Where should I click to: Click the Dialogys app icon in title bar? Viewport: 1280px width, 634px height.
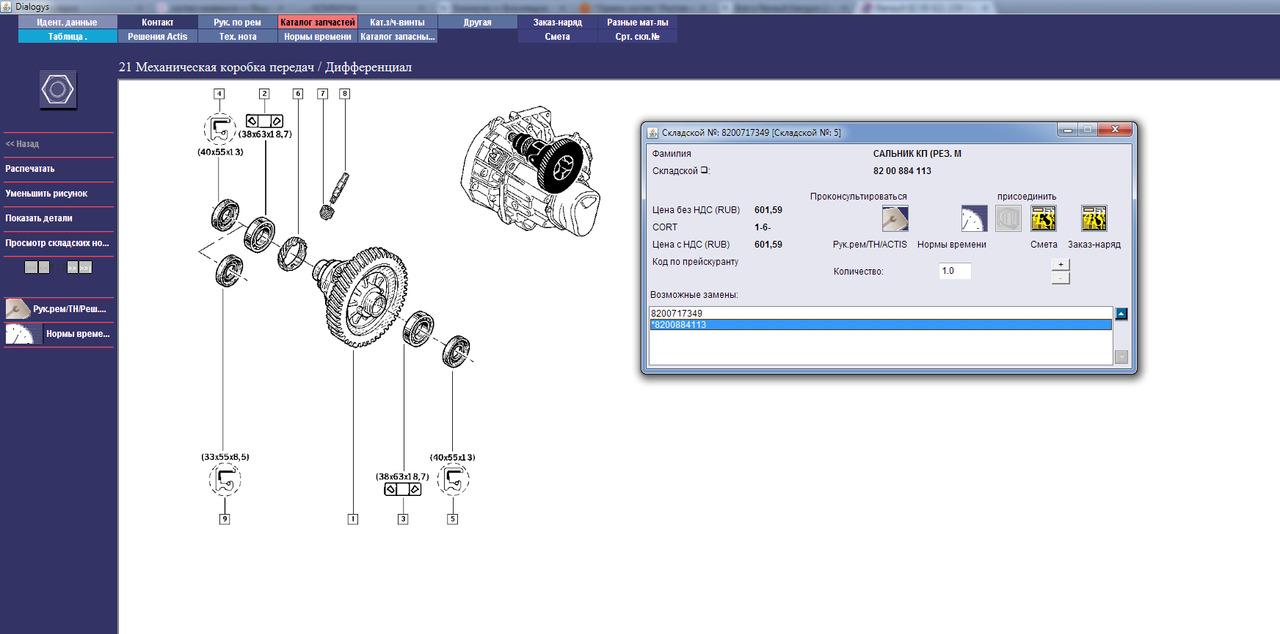(7, 6)
